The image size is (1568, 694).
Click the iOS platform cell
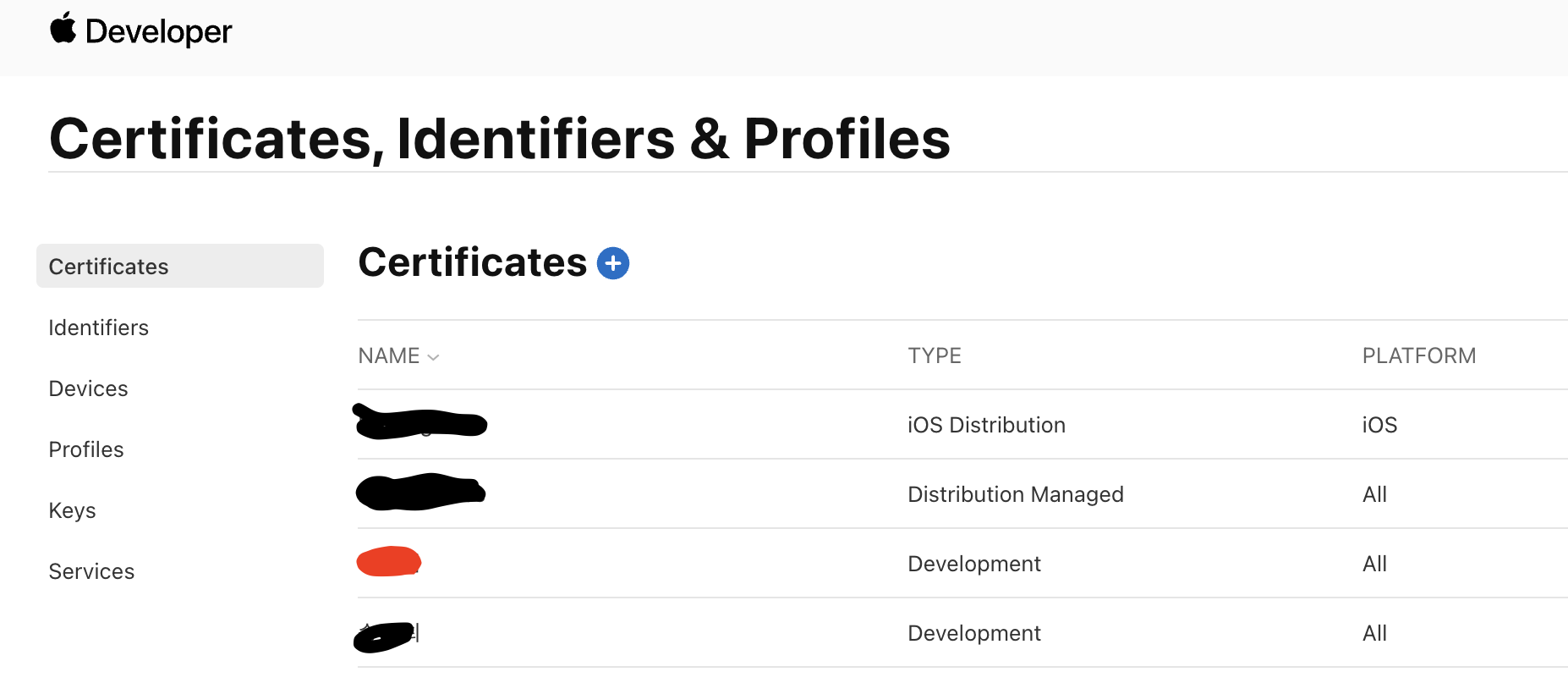click(1379, 425)
